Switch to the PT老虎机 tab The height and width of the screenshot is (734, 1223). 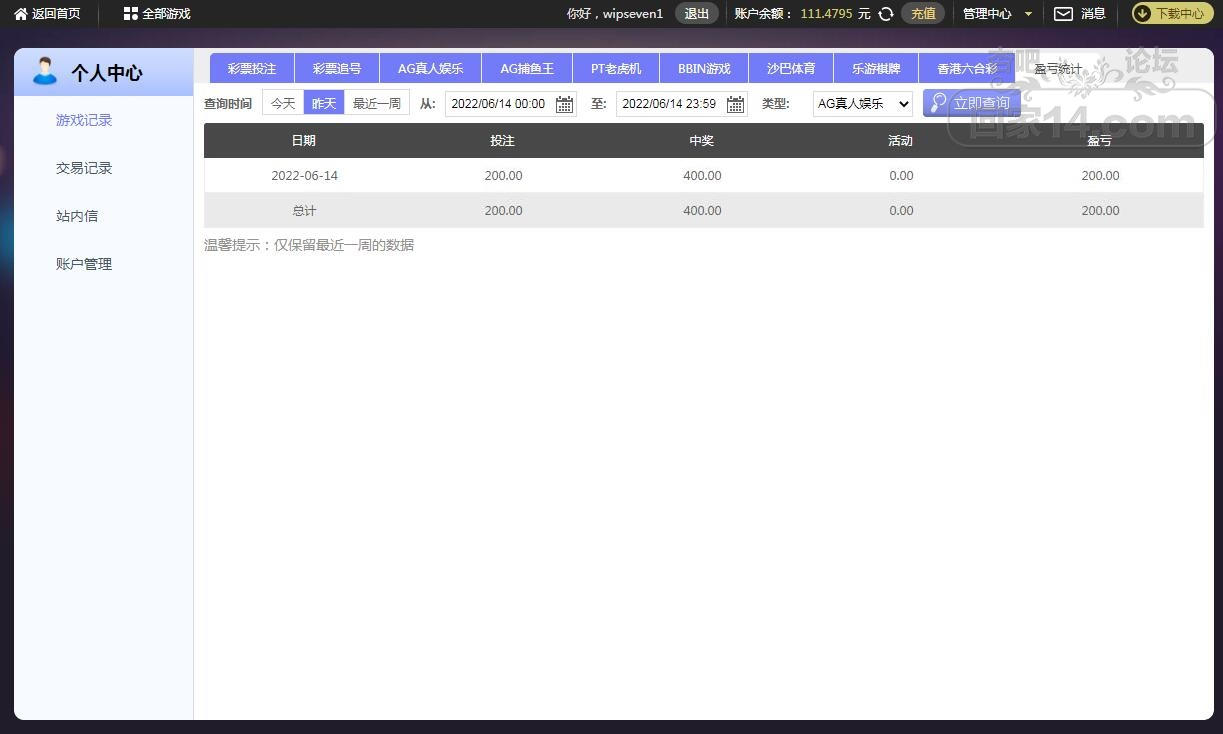(616, 69)
